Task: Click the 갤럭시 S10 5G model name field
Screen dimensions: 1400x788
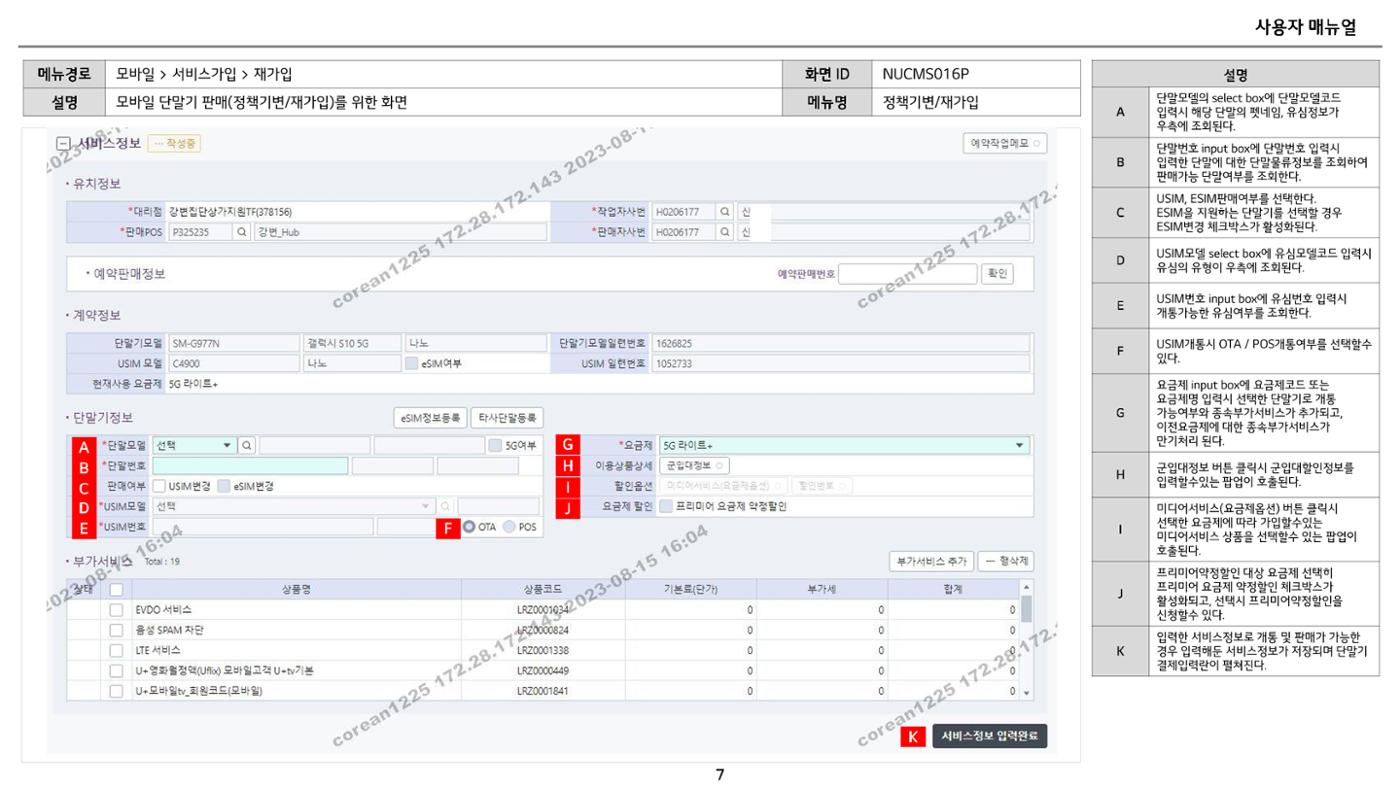Action: click(x=352, y=343)
